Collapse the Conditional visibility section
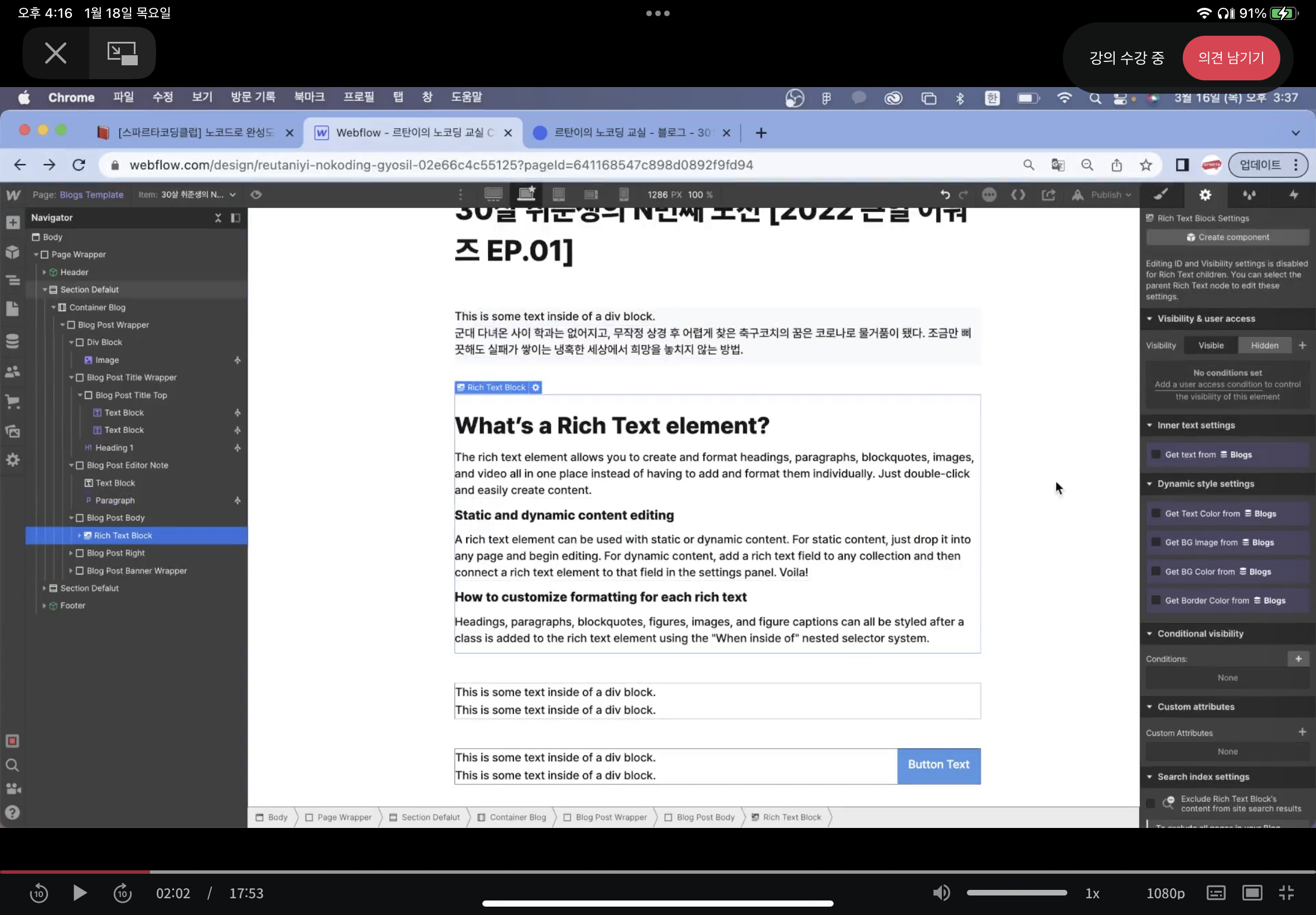 1149,634
